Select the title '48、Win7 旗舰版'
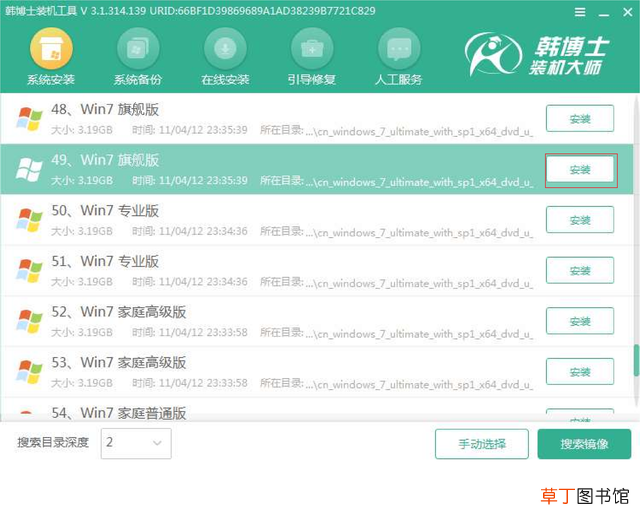The image size is (640, 531). pos(105,109)
